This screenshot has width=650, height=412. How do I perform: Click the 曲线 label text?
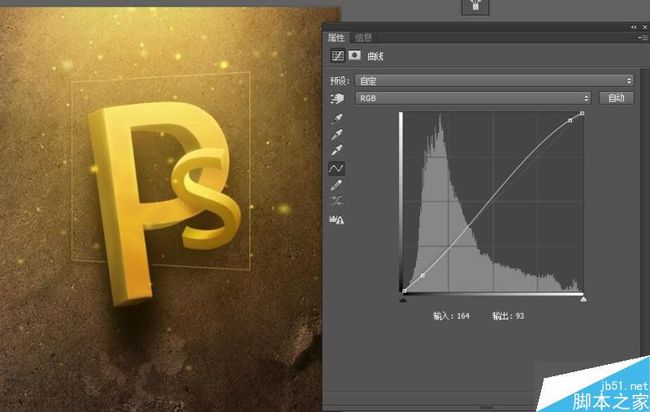click(375, 56)
